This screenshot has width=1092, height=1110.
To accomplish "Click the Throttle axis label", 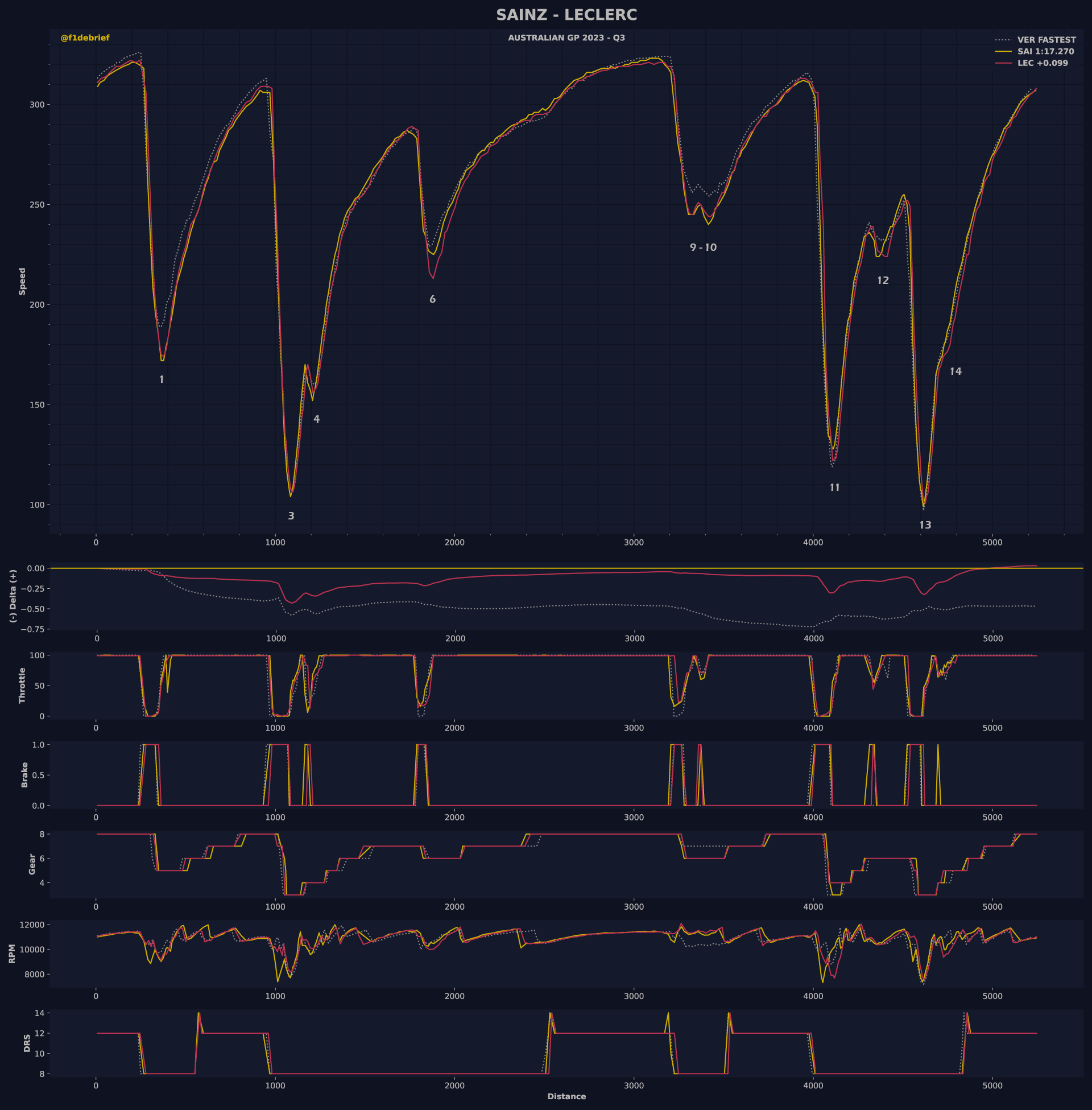I will point(22,685).
